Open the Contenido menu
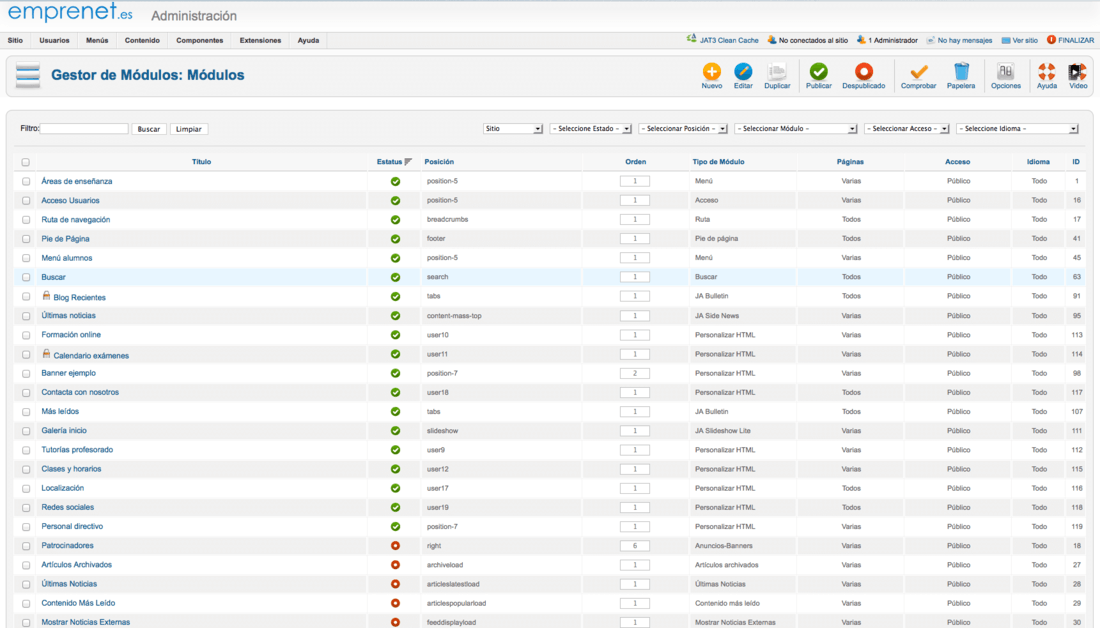The height and width of the screenshot is (628, 1100). coord(142,41)
